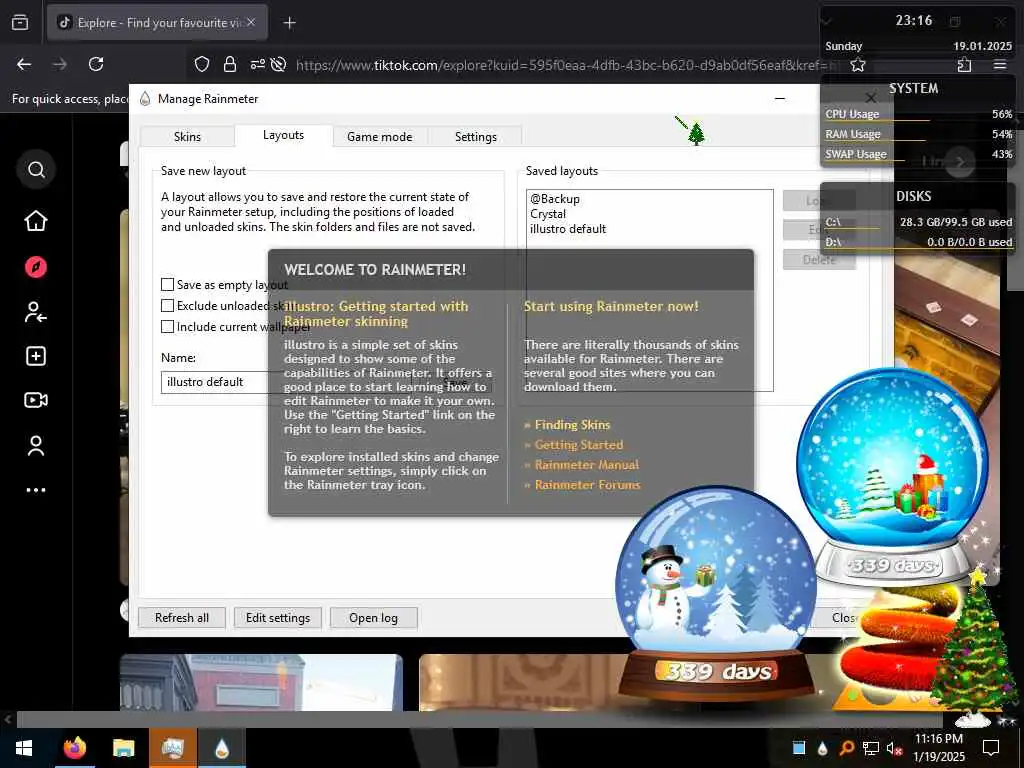Click the padlock site security icon
Viewport: 1024px width, 768px height.
coord(229,64)
